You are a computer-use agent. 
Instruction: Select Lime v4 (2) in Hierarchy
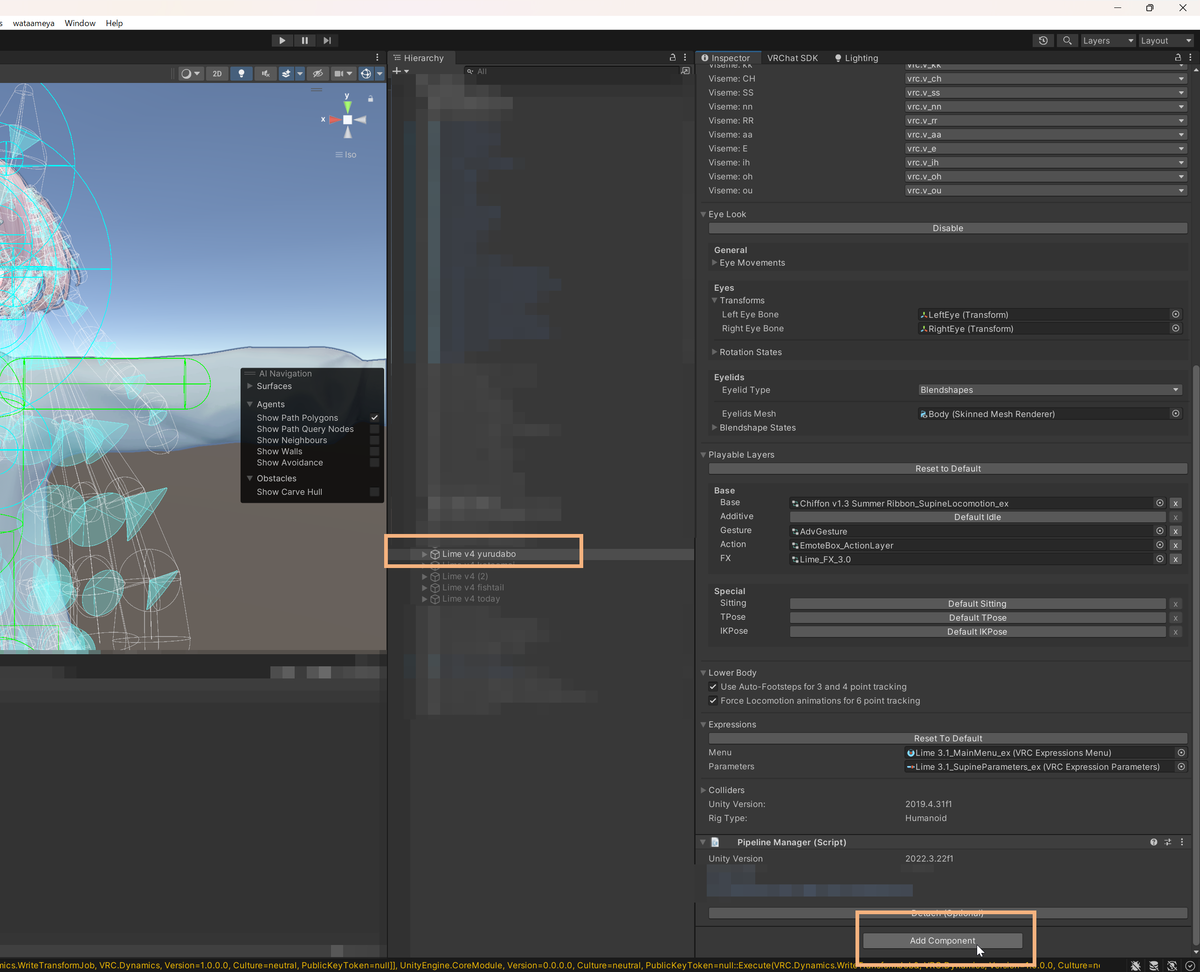pyautogui.click(x=465, y=576)
